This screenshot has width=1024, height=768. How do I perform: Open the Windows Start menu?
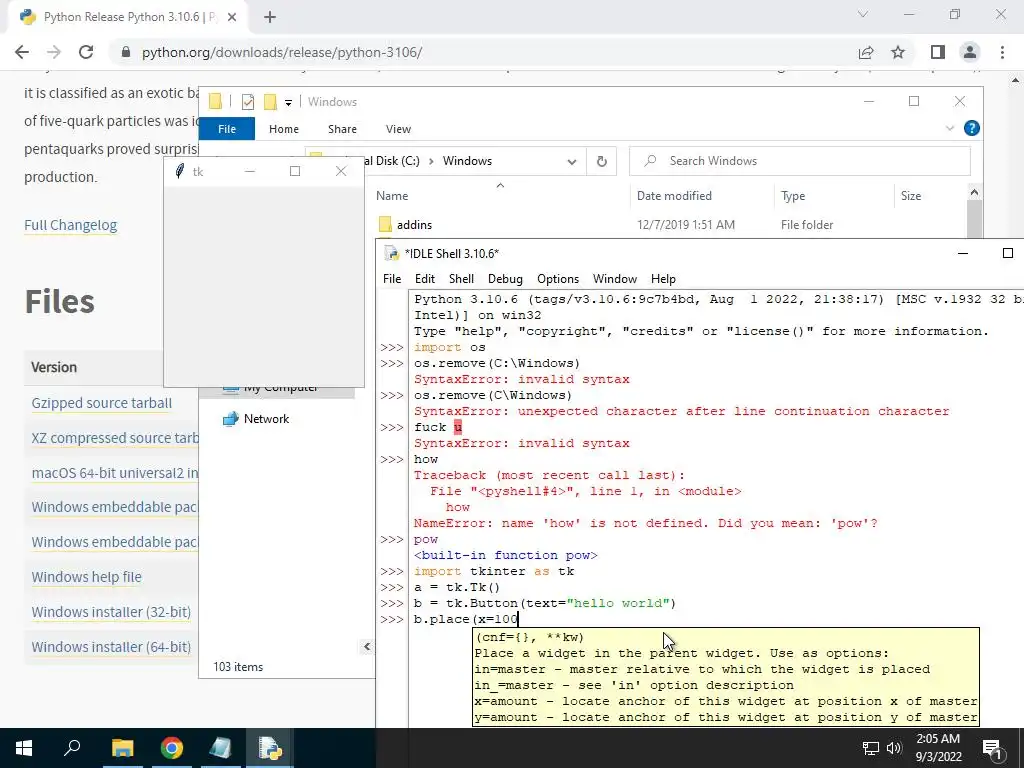(x=24, y=748)
